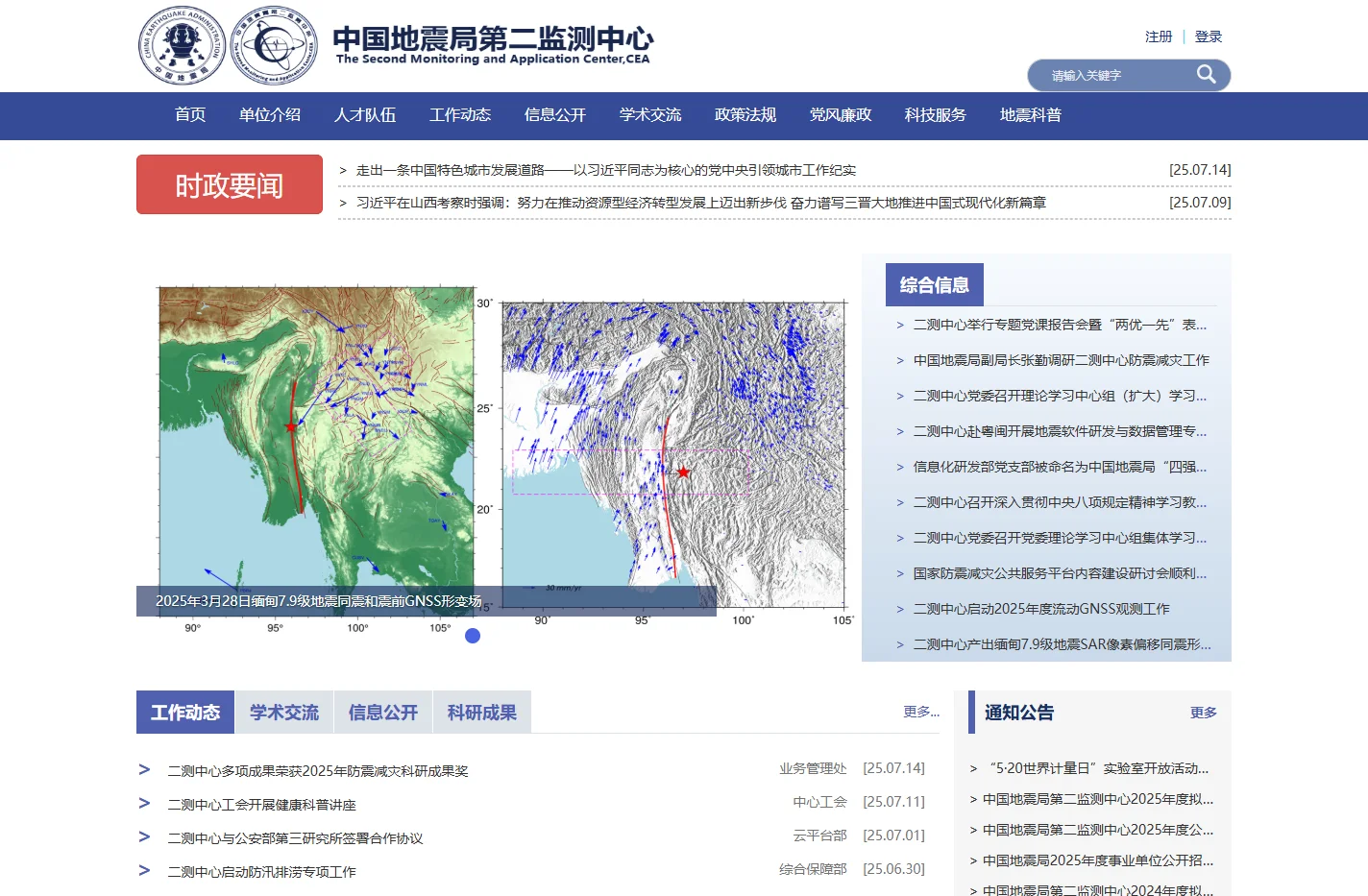Image resolution: width=1368 pixels, height=896 pixels.
Task: Click the carousel blue dot indicator
Action: point(473,636)
